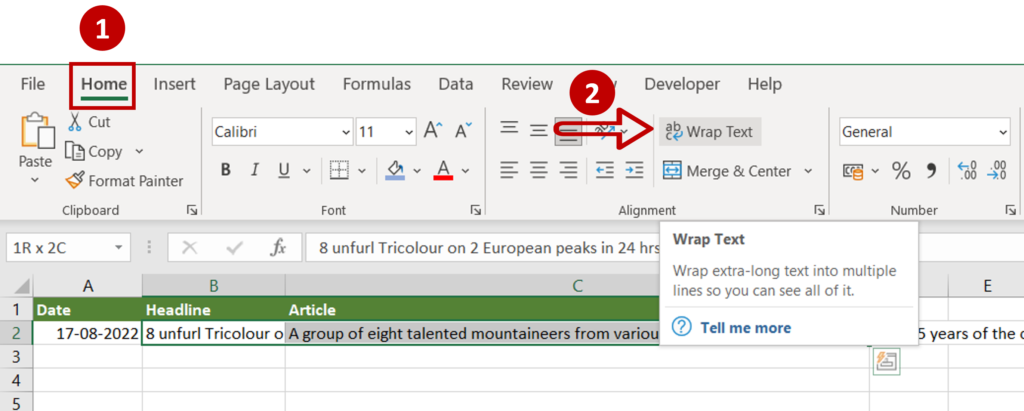Open Number format dialog launcher
The height and width of the screenshot is (411, 1024).
click(1010, 210)
